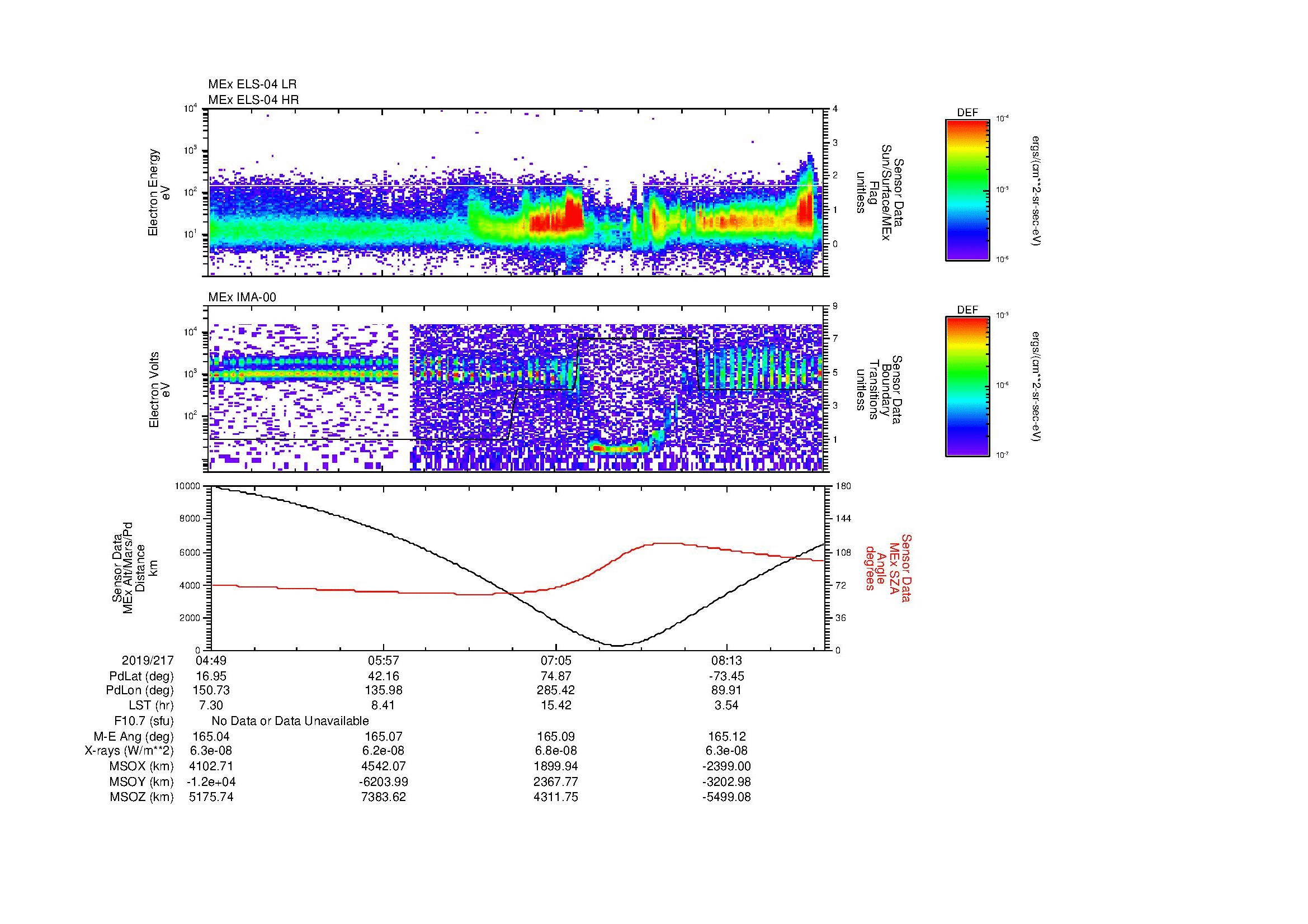Click the upper DEF color bar
Screen dimensions: 1308x924
click(x=967, y=189)
